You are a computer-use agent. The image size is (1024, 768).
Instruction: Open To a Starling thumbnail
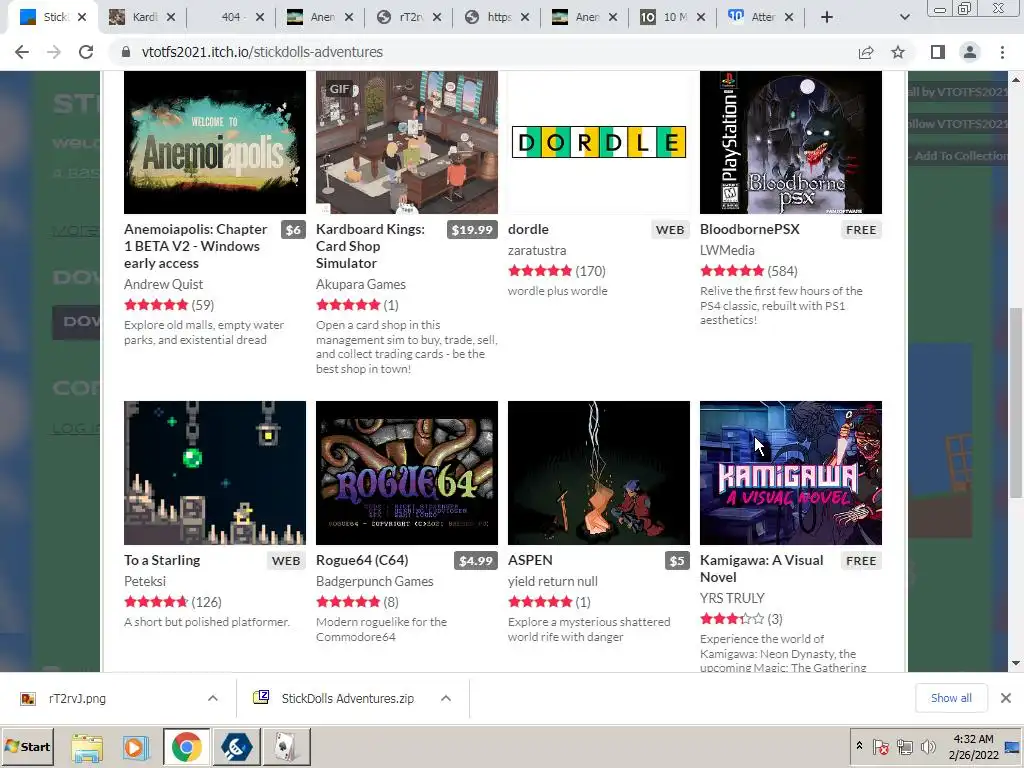215,473
